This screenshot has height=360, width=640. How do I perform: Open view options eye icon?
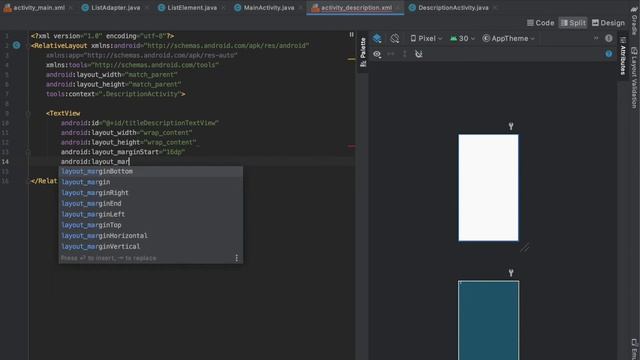377,54
